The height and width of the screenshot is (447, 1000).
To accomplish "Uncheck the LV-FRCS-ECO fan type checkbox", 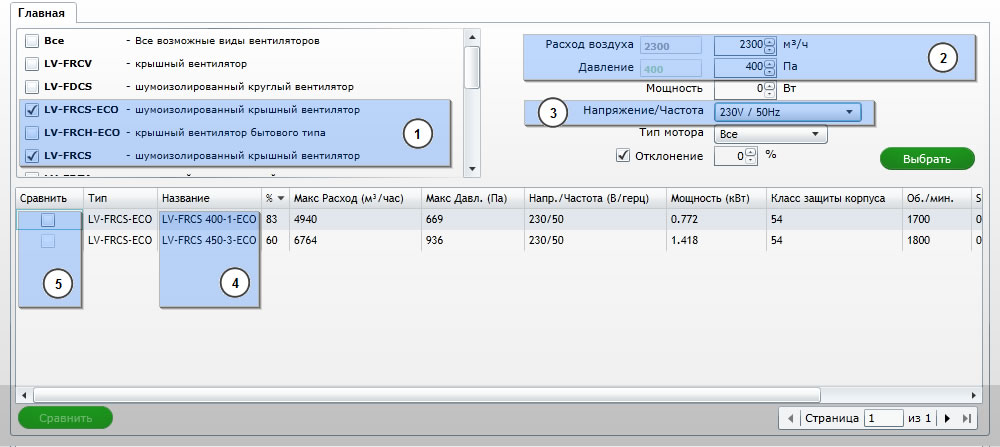I will (32, 110).
